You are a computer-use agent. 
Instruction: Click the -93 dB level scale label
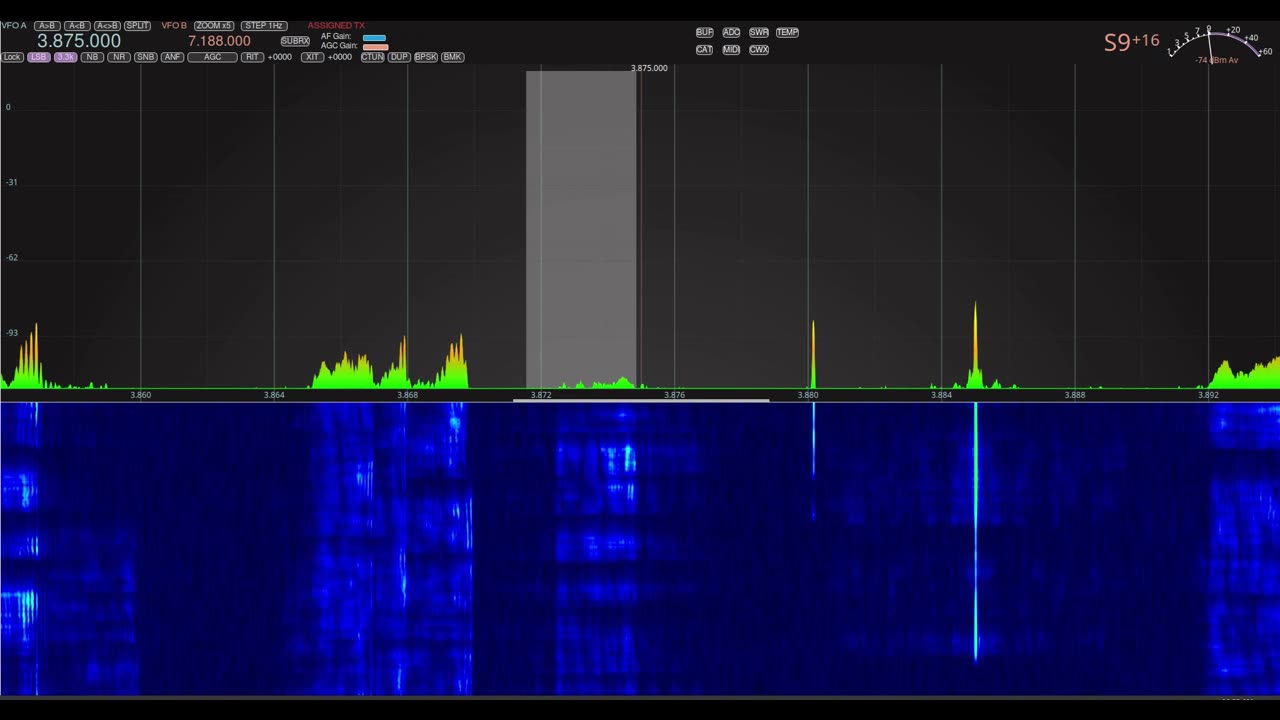click(12, 333)
